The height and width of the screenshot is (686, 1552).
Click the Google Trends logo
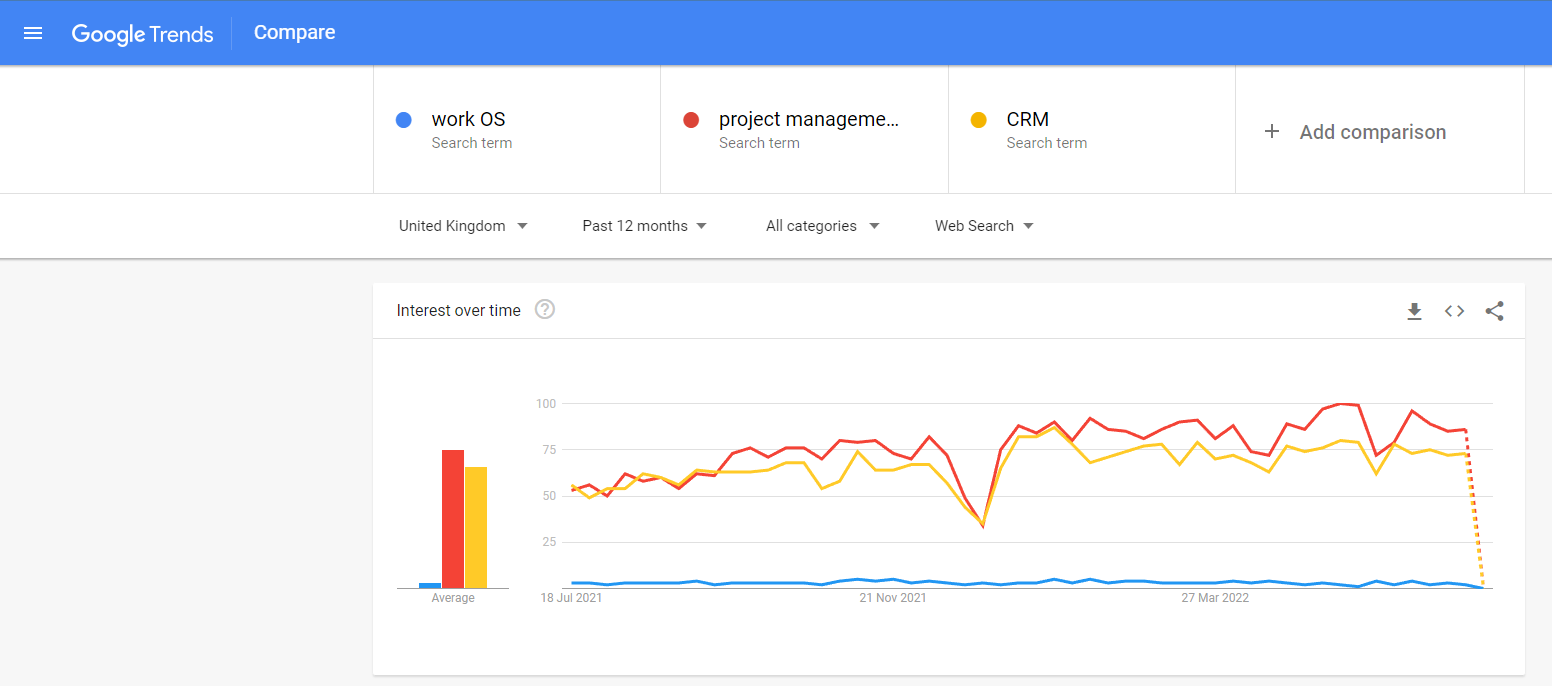click(142, 34)
